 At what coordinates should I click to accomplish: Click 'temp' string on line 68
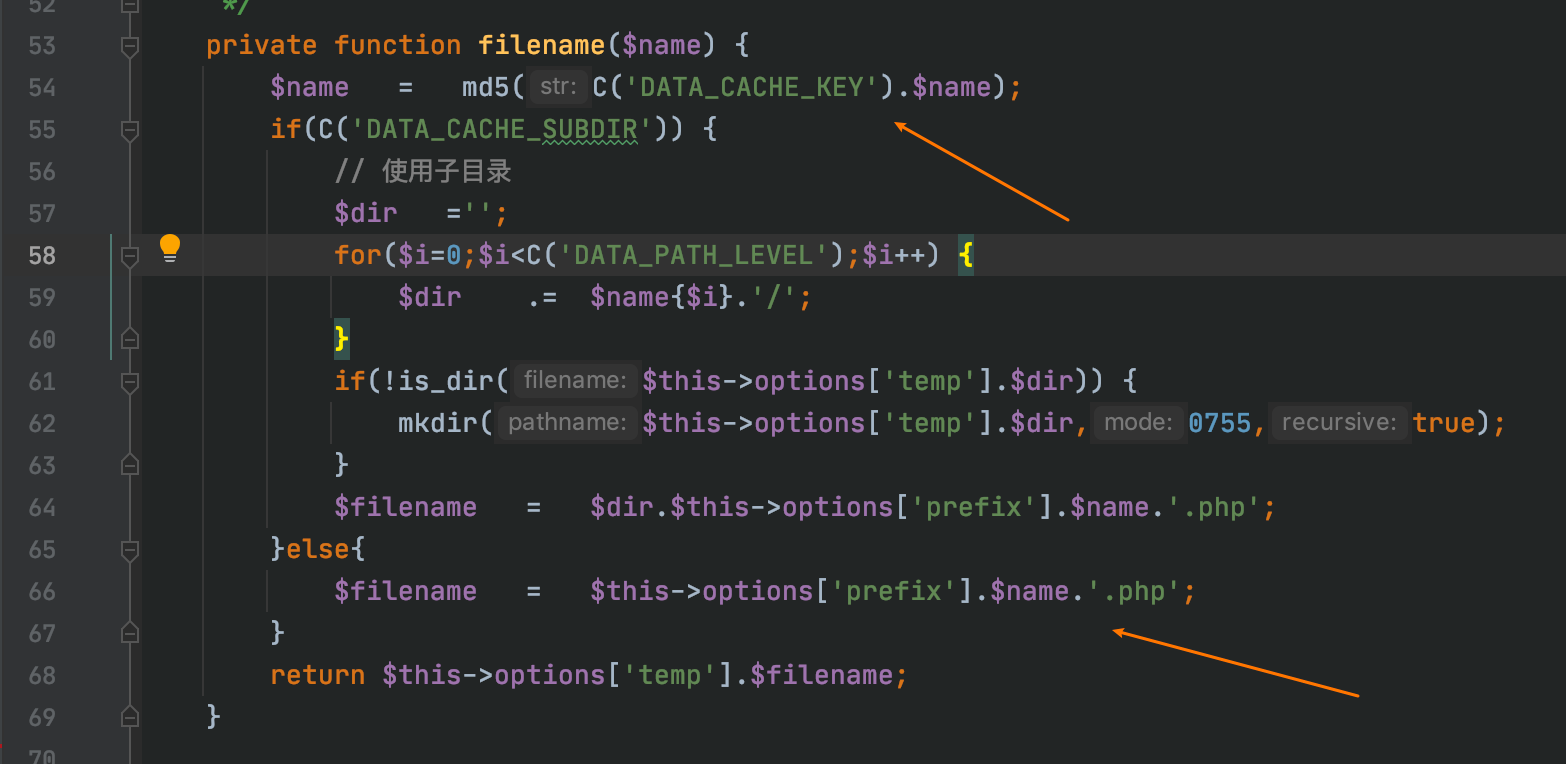click(671, 676)
